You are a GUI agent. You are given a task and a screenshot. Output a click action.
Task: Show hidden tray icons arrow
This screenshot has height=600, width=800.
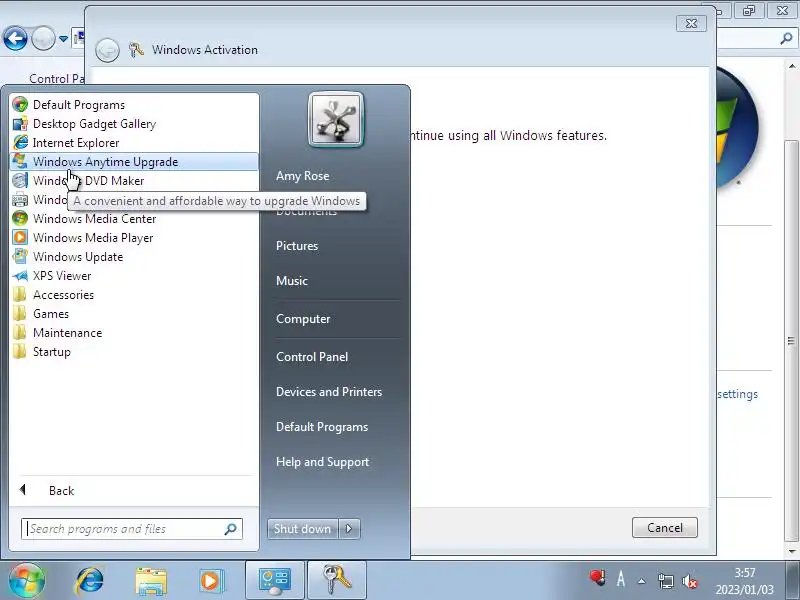pos(642,581)
